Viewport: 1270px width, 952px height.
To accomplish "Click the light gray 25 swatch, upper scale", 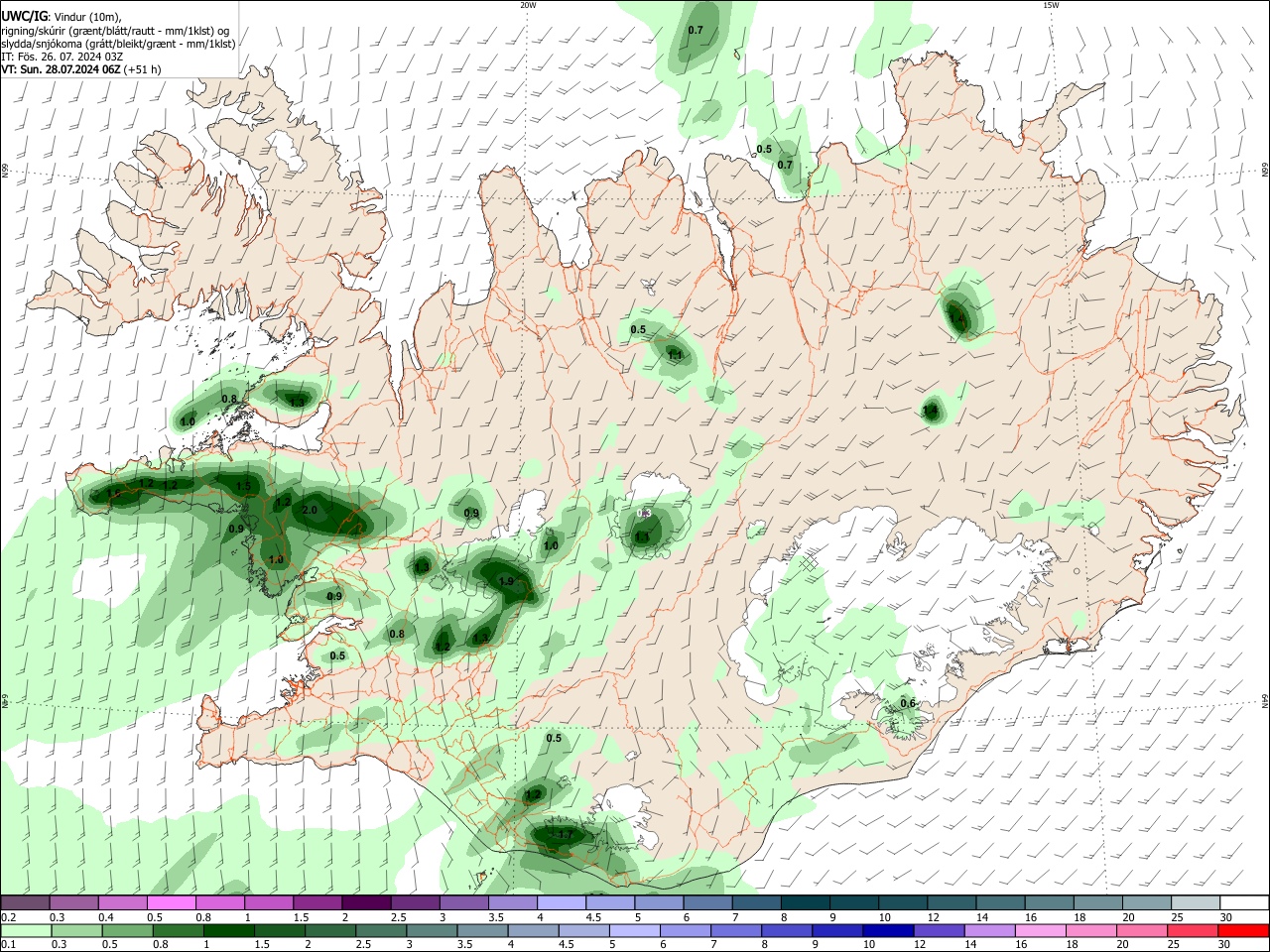I will [1195, 903].
